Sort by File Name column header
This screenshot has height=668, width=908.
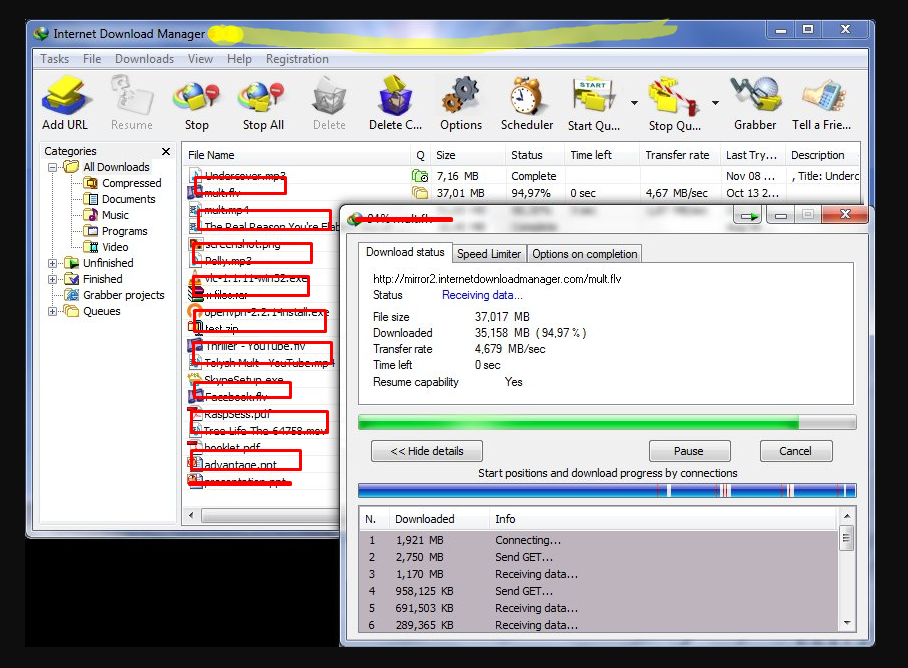297,155
